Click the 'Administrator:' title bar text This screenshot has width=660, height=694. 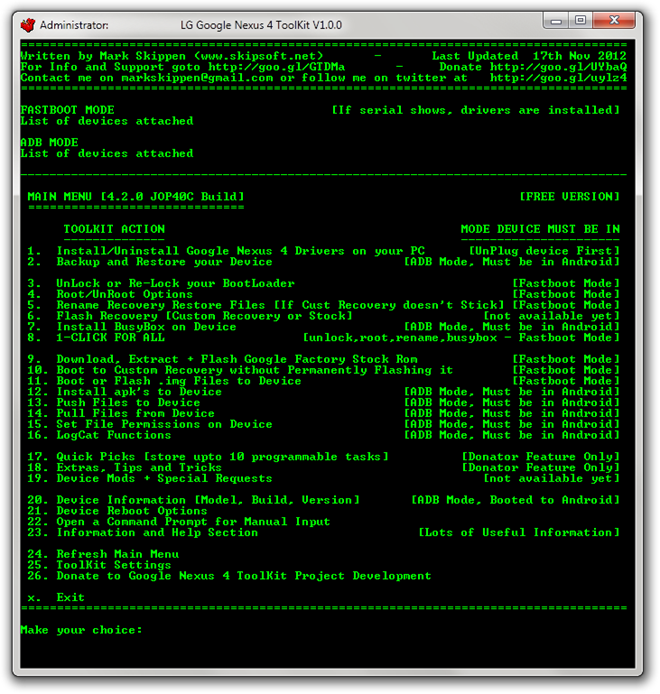(74, 25)
